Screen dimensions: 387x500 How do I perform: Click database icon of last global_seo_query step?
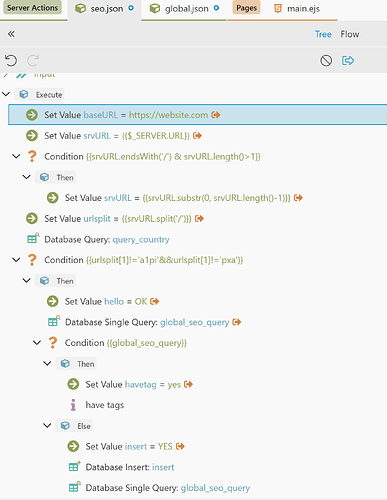pyautogui.click(x=74, y=487)
